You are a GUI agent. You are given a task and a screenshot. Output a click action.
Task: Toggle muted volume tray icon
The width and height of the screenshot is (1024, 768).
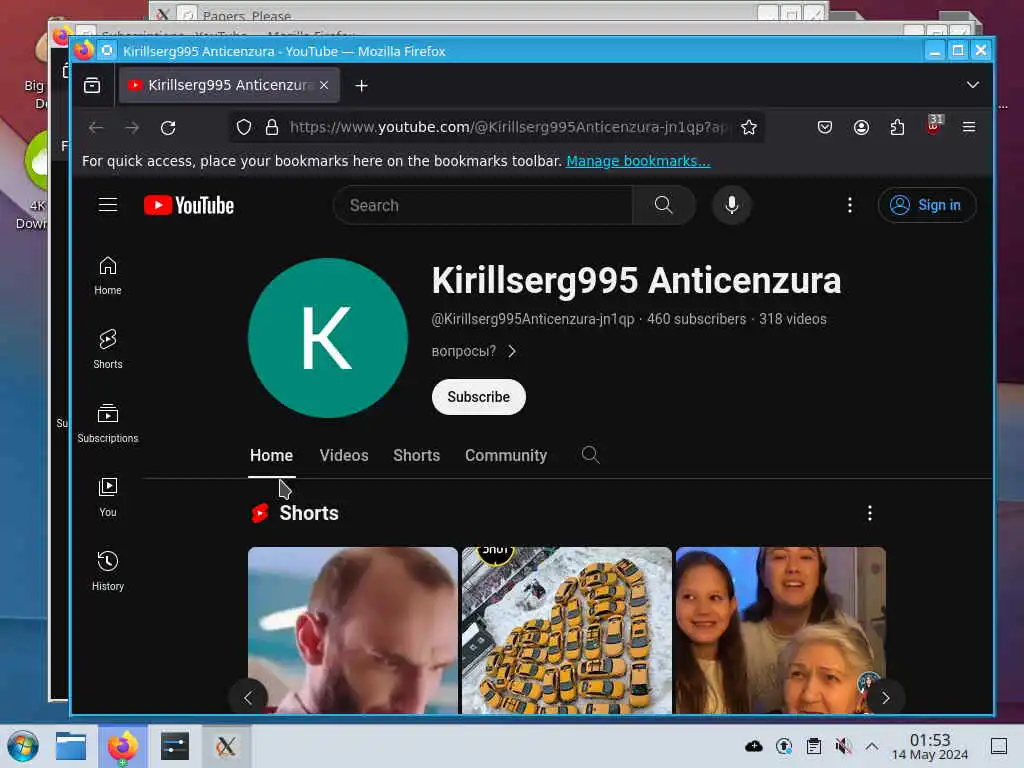click(x=843, y=746)
